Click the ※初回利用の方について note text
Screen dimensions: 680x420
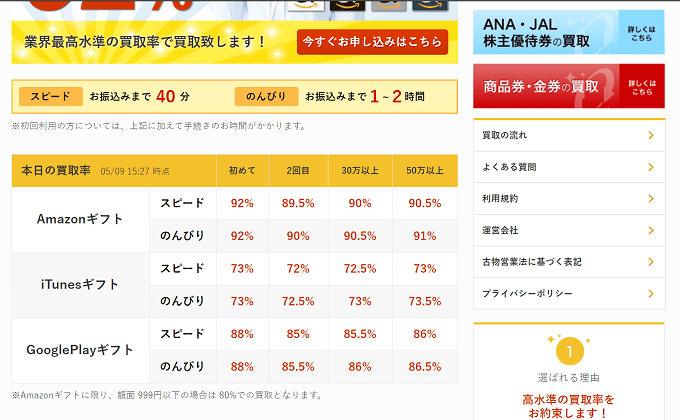pyautogui.click(x=159, y=126)
